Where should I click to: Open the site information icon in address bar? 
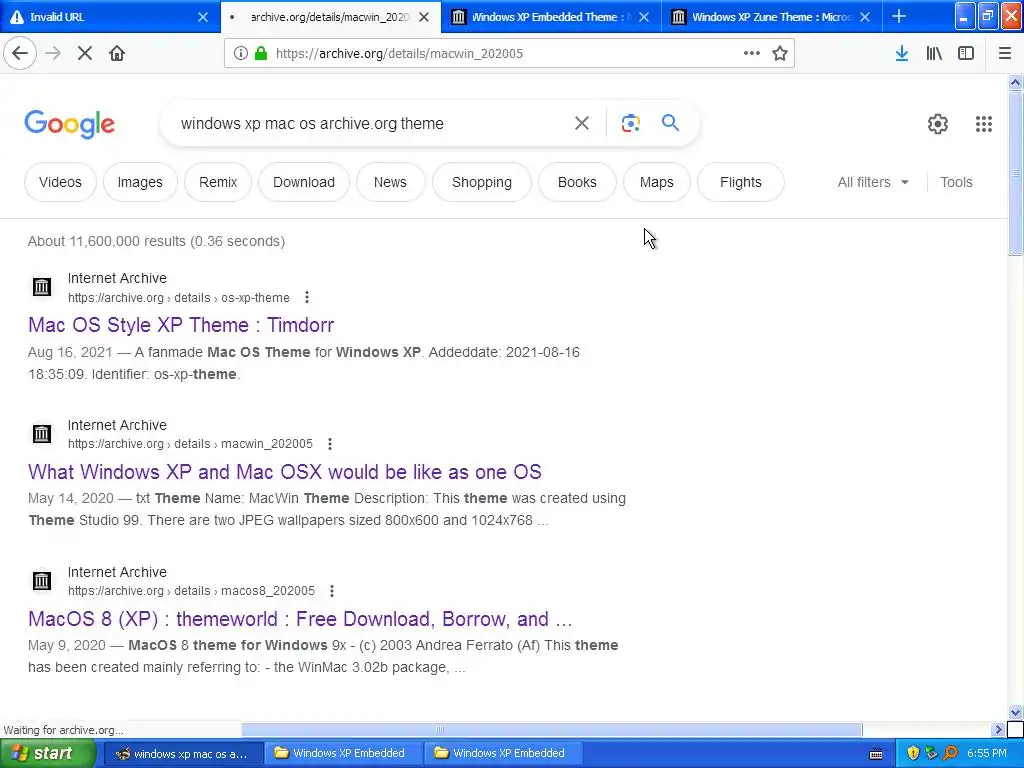pyautogui.click(x=240, y=54)
